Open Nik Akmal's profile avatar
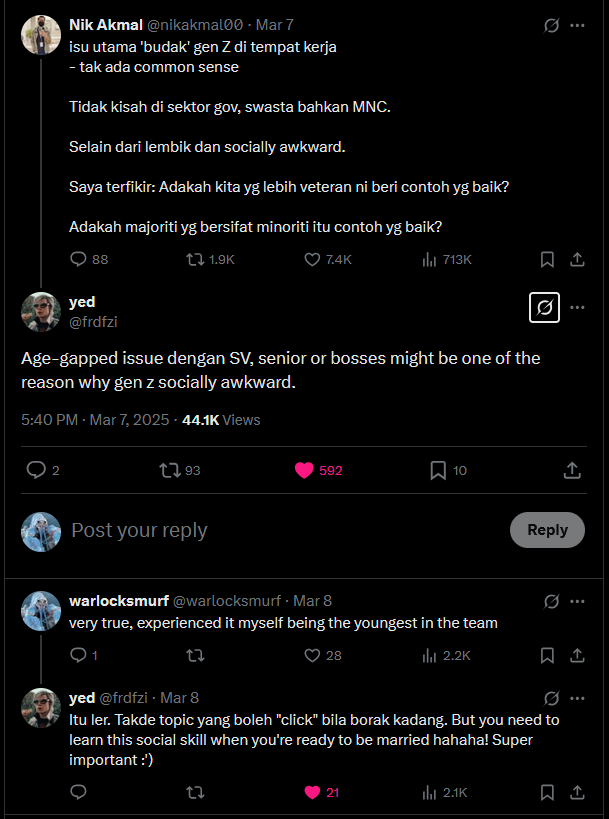This screenshot has height=819, width=609. [x=39, y=34]
